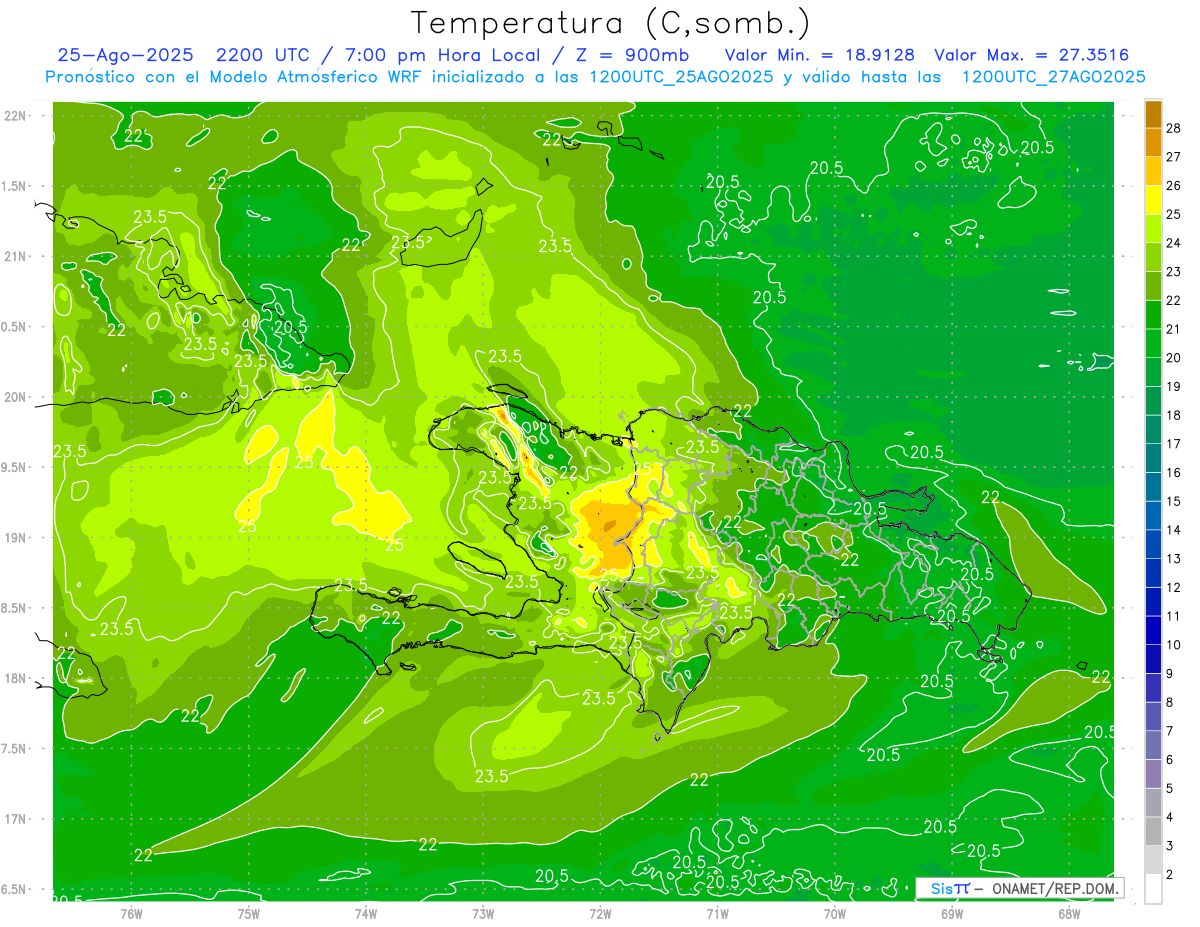This screenshot has height=927, width=1200.
Task: Click legend scale value 11
Action: tap(1174, 616)
